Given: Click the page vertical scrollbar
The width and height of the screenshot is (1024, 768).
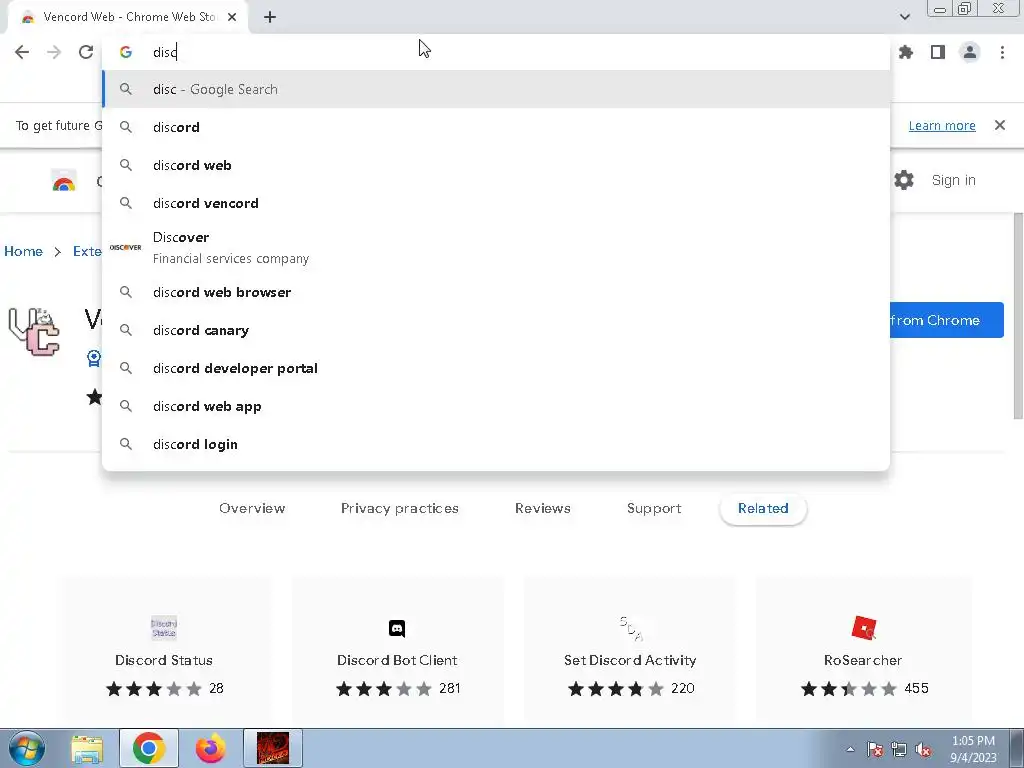Looking at the screenshot, I should point(1018,317).
